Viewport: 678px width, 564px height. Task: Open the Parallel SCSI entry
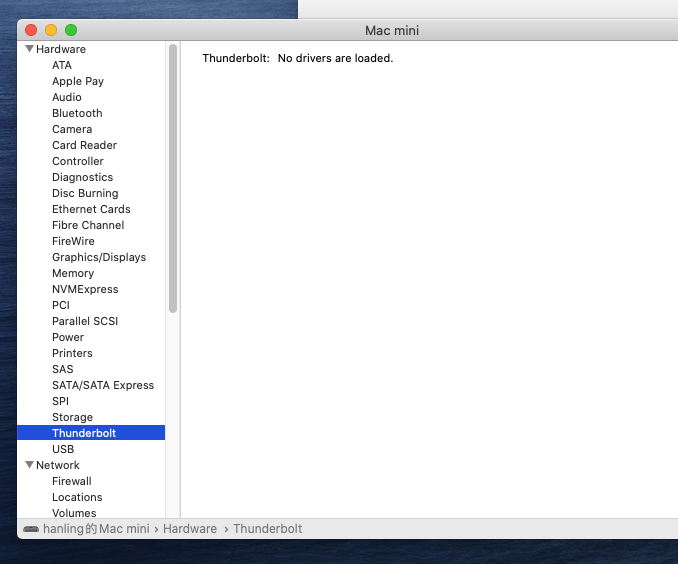point(85,321)
